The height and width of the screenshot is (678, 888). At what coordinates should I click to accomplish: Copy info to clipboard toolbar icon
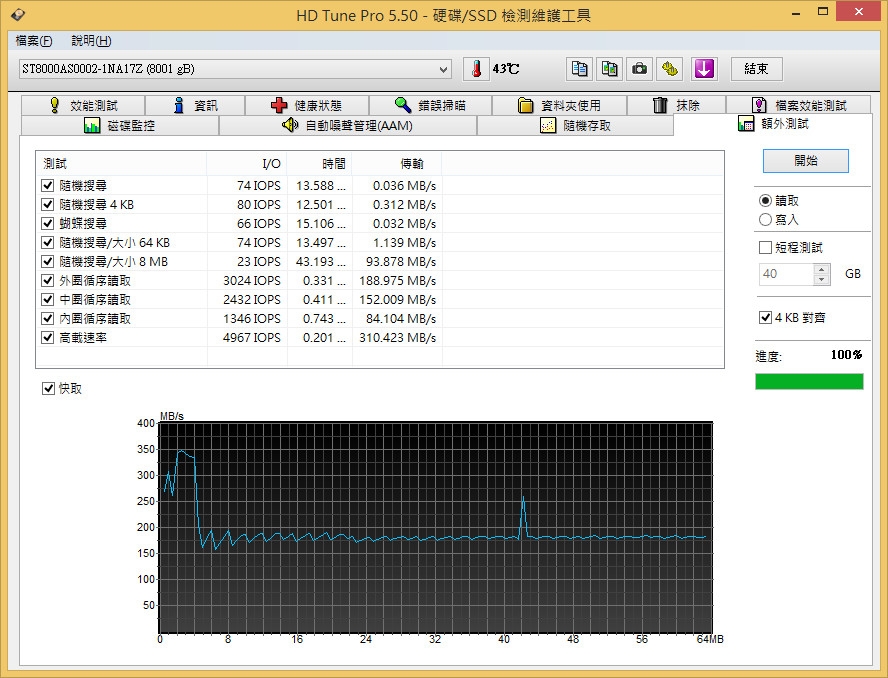point(579,69)
